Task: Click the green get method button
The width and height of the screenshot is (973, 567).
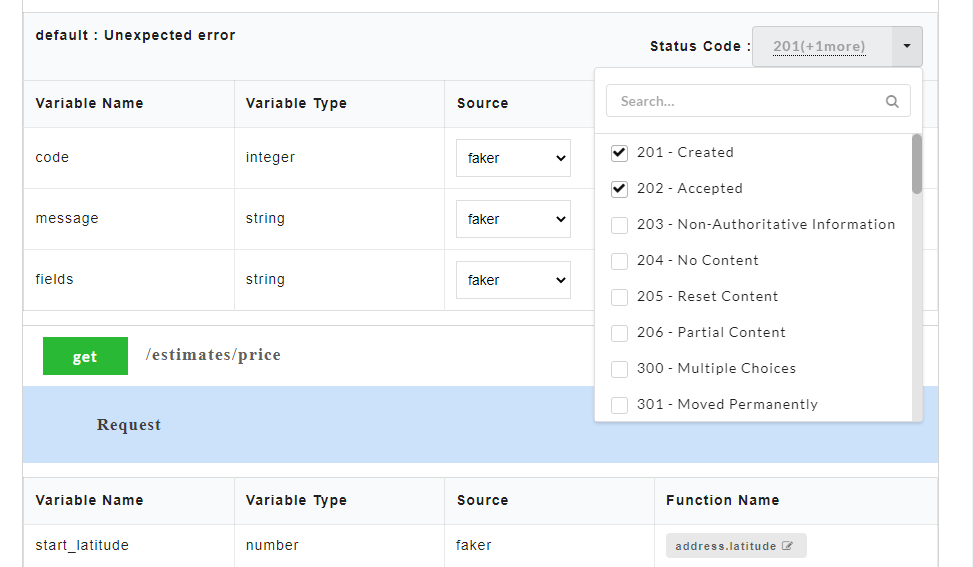Action: (85, 356)
